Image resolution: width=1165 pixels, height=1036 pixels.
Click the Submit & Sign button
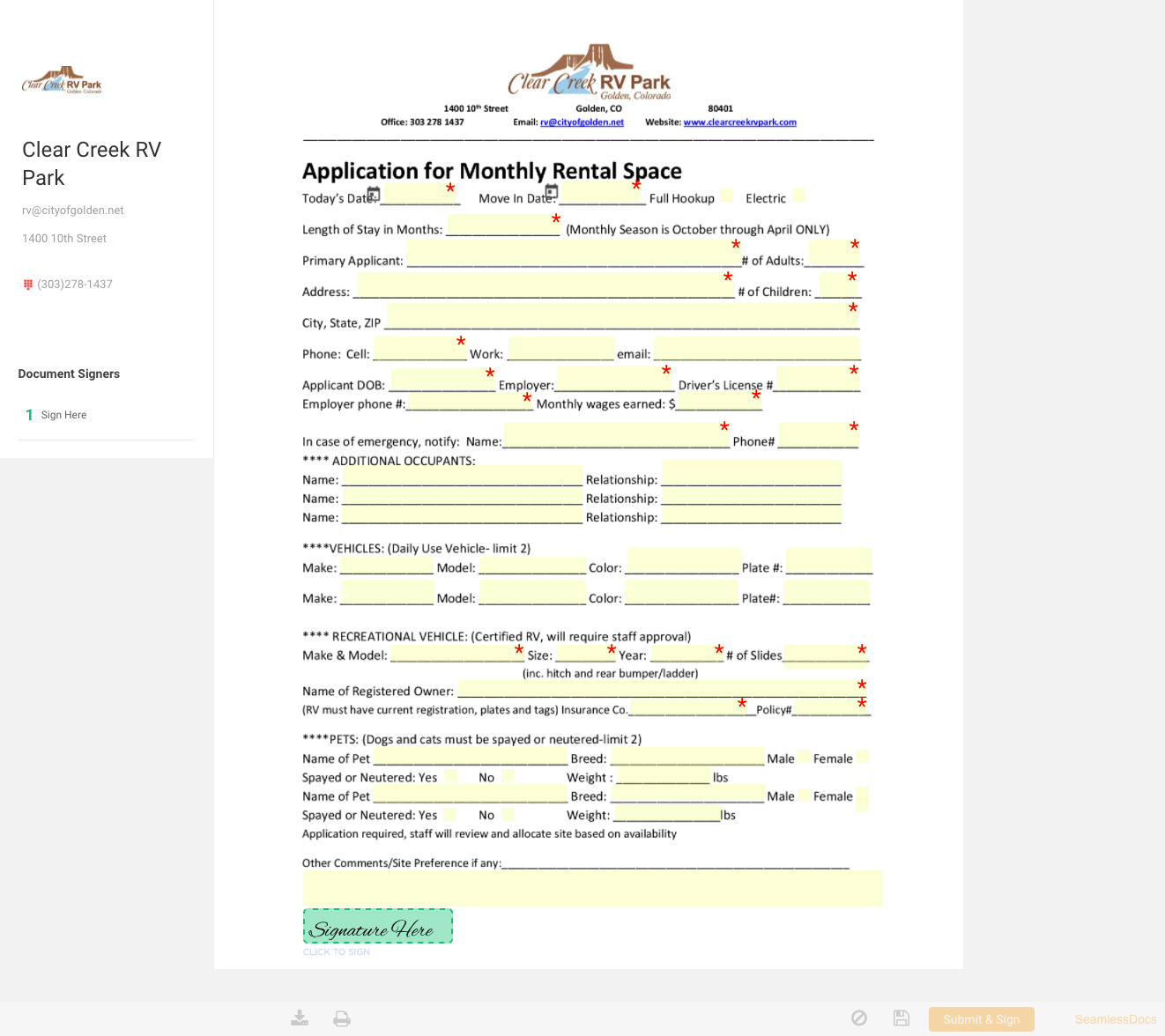click(x=982, y=1019)
